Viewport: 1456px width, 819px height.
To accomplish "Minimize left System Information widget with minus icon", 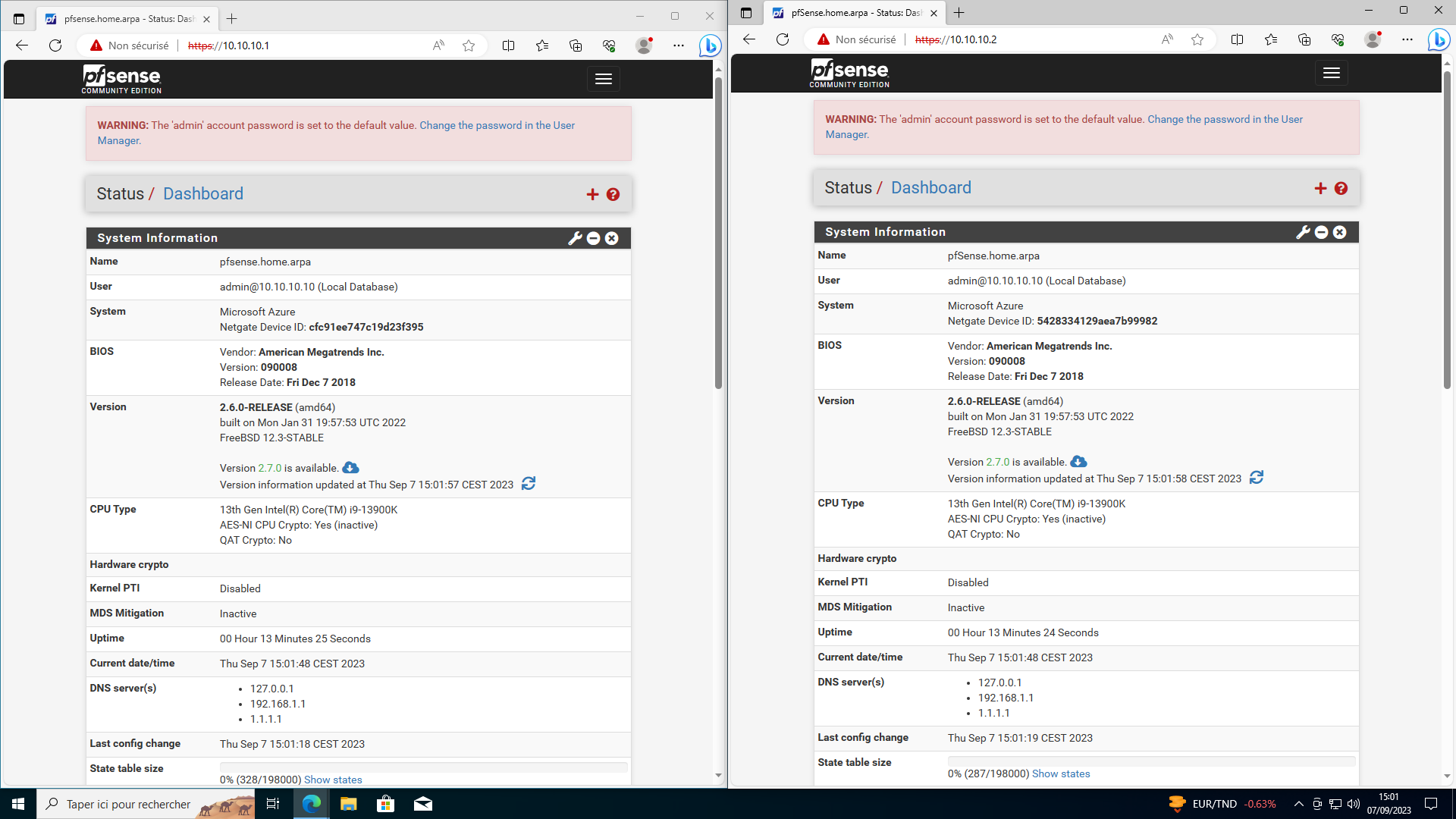I will tap(594, 238).
